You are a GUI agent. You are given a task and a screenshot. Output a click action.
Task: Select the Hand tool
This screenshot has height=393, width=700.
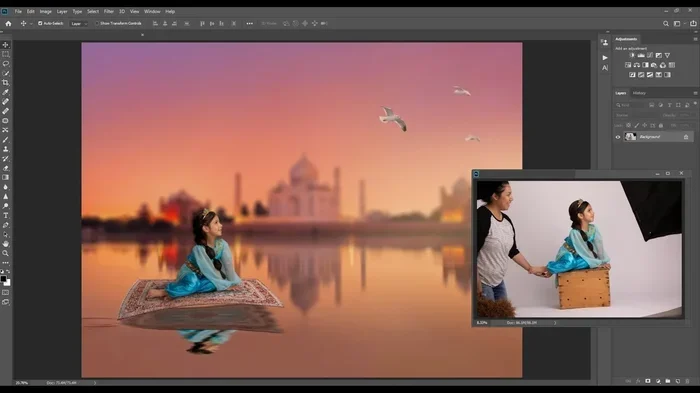(5, 244)
